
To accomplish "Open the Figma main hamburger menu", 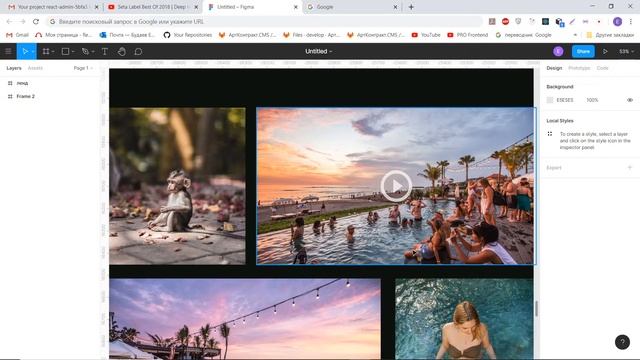I will [x=8, y=51].
